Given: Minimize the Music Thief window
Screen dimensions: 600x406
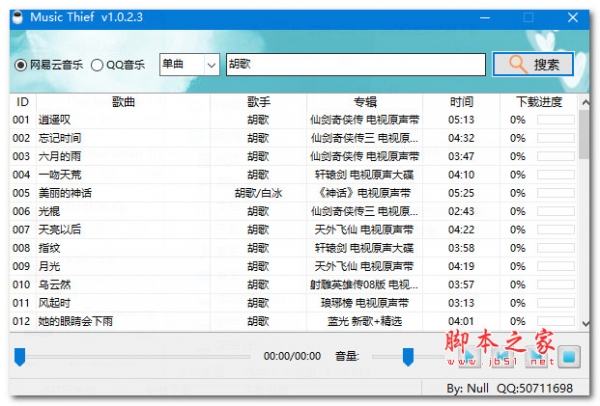Looking at the screenshot, I should click(x=485, y=18).
